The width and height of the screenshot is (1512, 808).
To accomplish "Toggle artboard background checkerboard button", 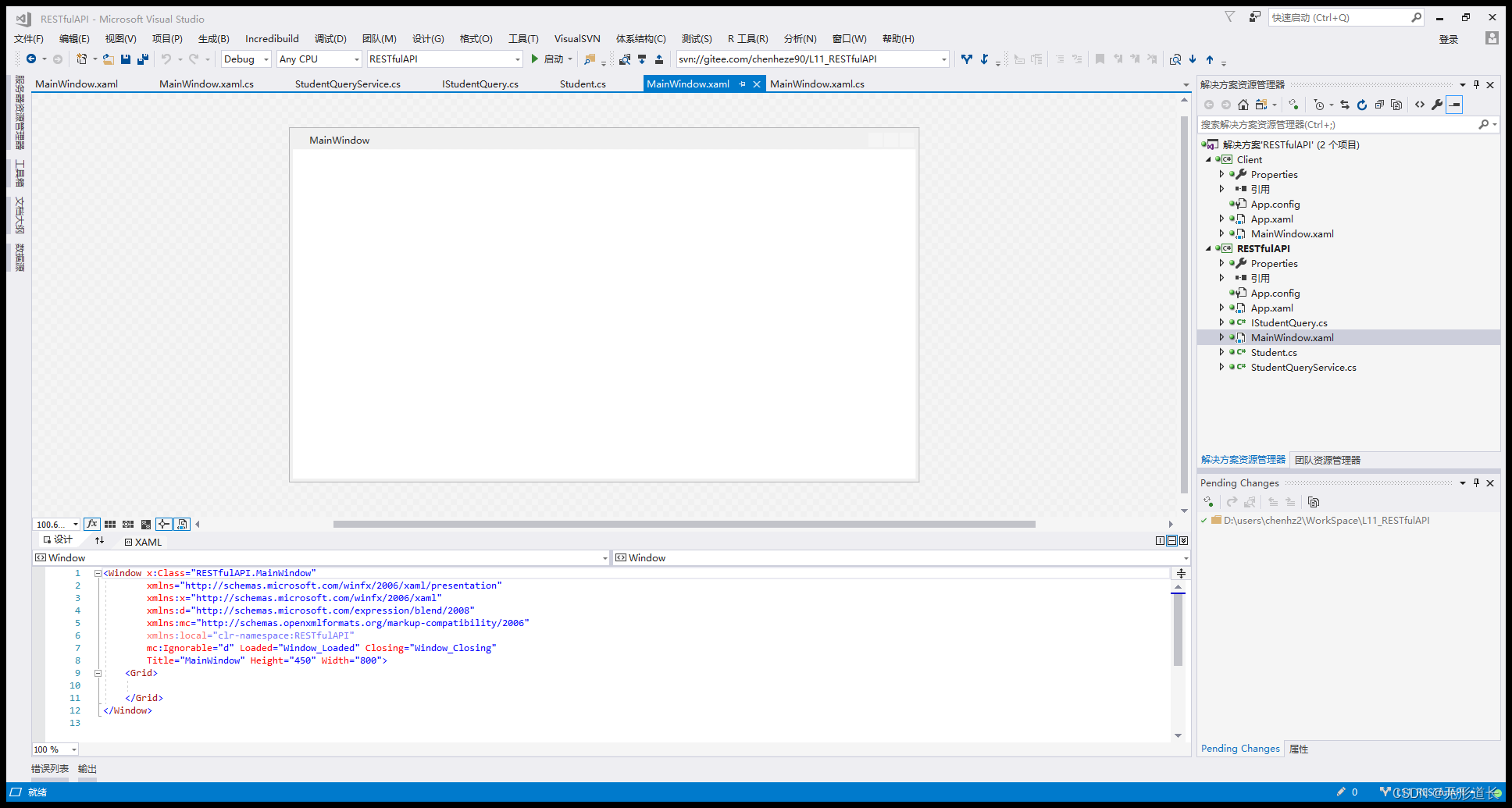I will [146, 525].
